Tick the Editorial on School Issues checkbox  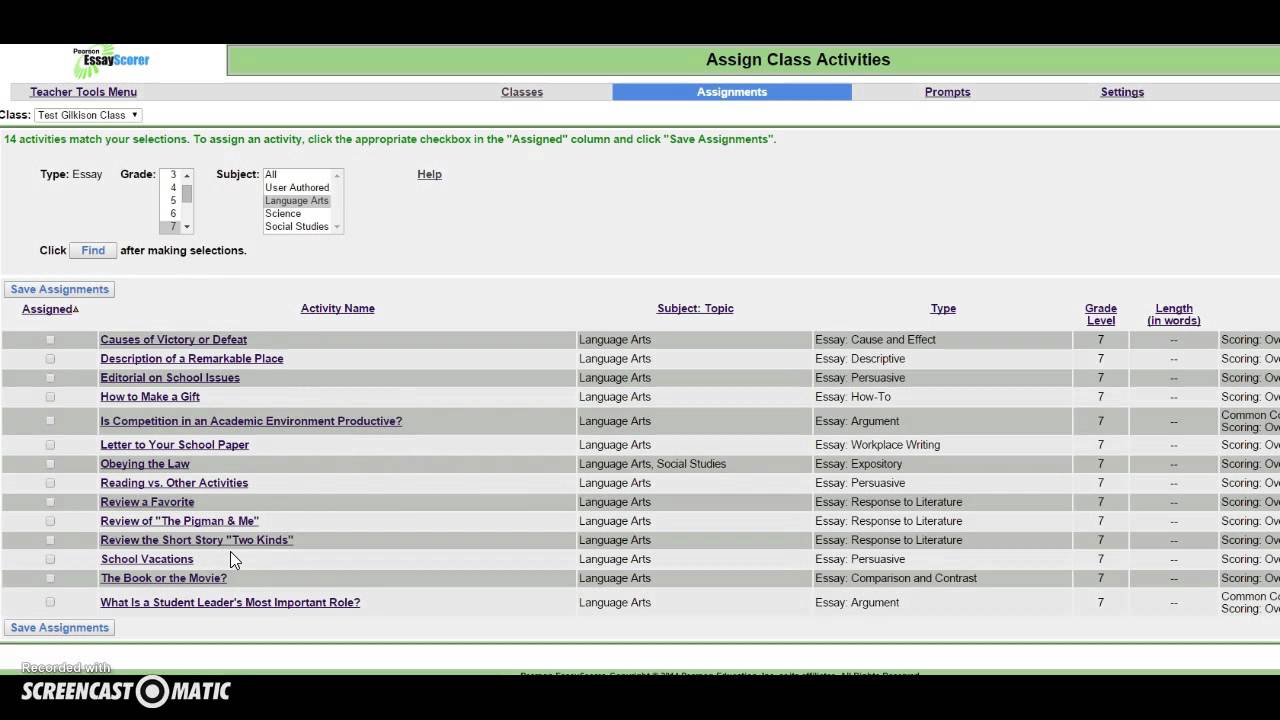pyautogui.click(x=50, y=378)
